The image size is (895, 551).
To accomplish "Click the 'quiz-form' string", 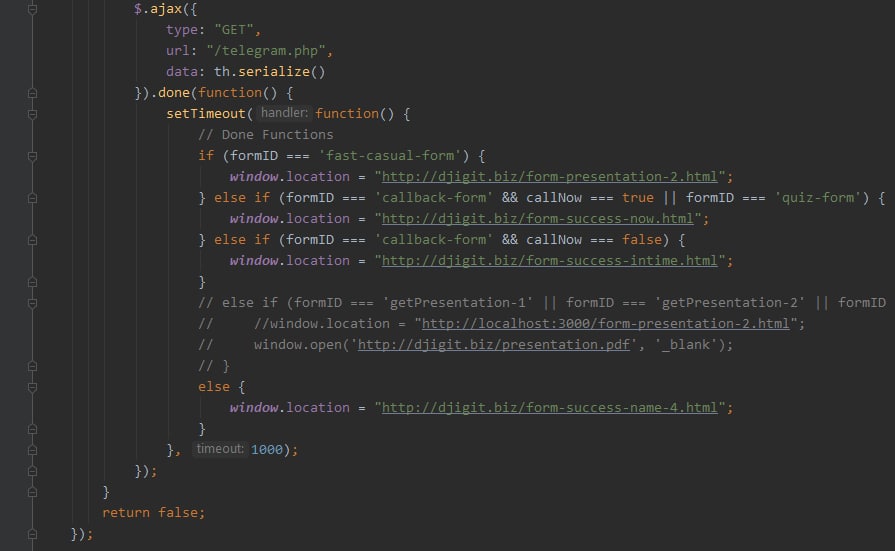I will (817, 198).
